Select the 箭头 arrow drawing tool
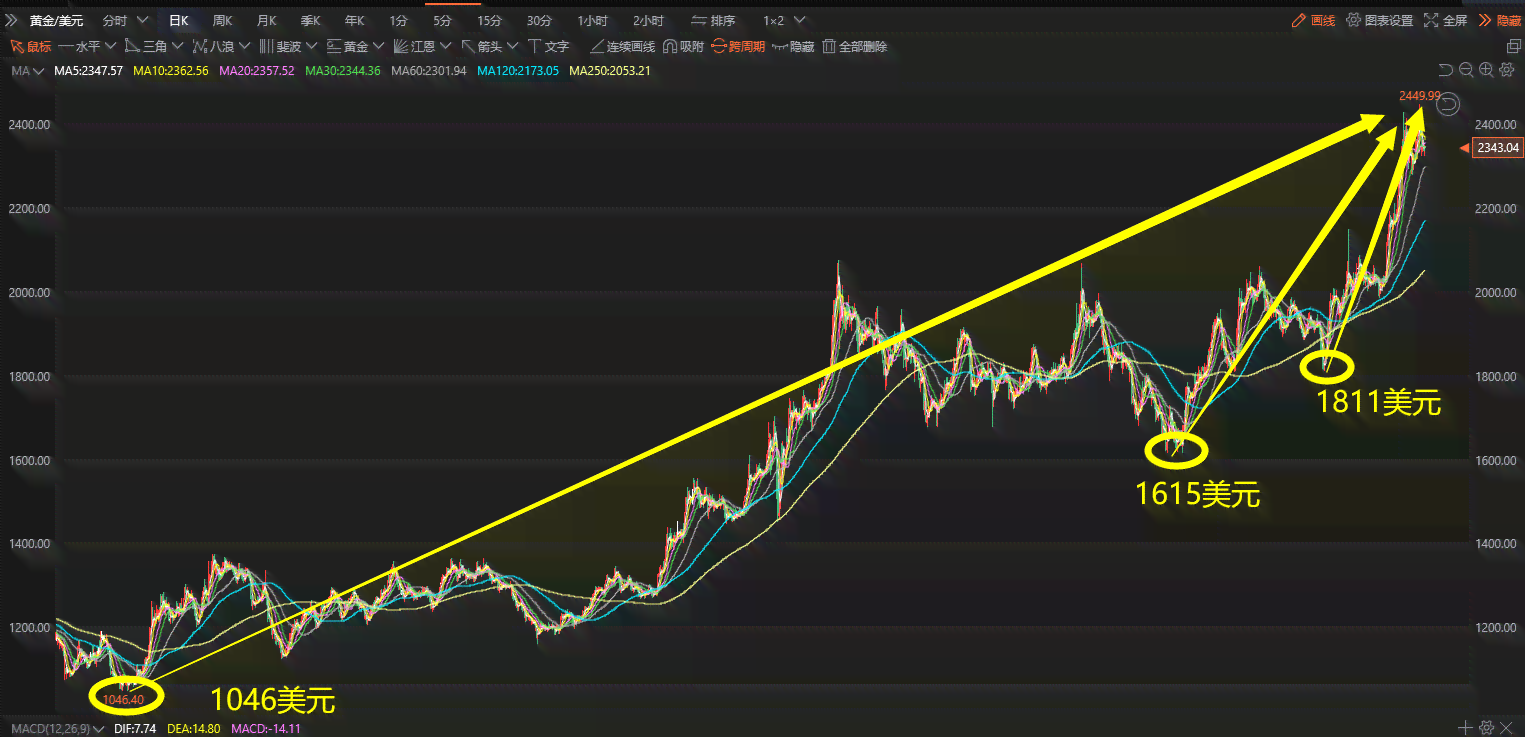Image resolution: width=1525 pixels, height=737 pixels. click(481, 46)
